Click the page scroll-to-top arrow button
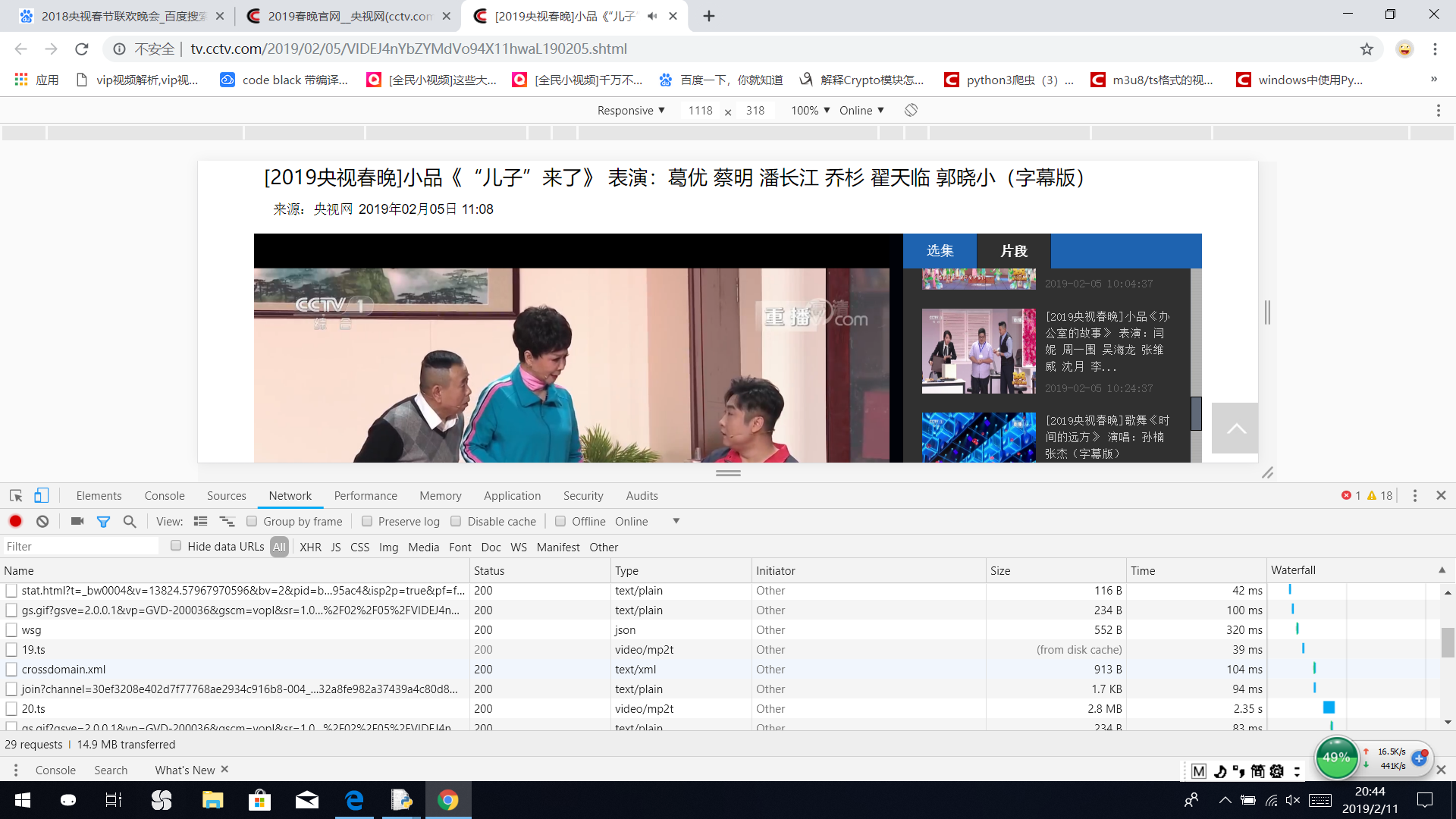1456x819 pixels. click(1235, 428)
